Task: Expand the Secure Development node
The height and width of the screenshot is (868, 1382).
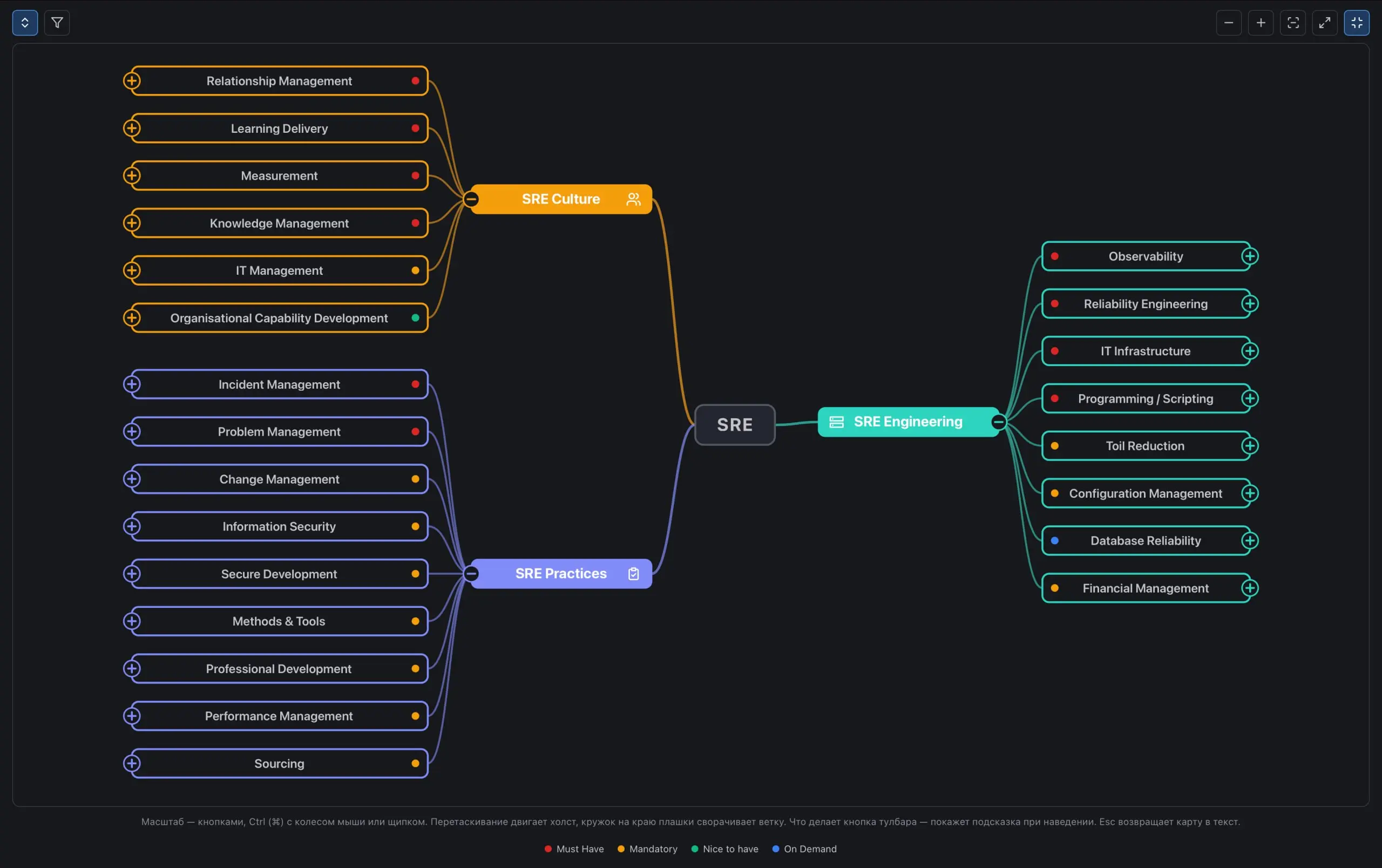Action: click(x=132, y=574)
